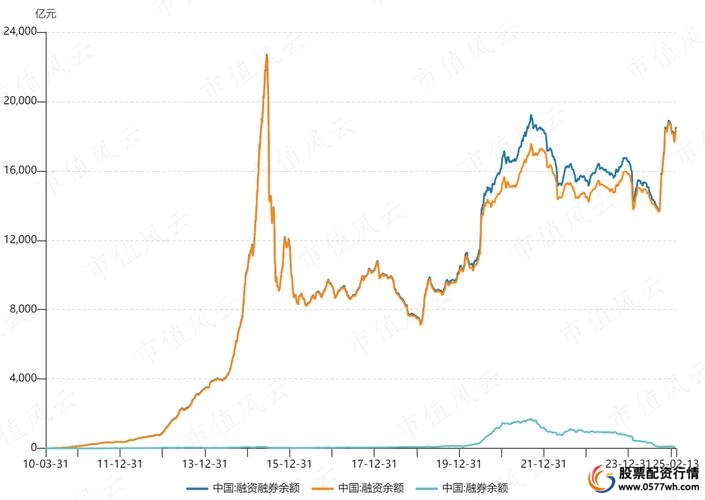Screen dimensions: 705x500
Task: Click the orange line's highest peak
Action: [266, 55]
